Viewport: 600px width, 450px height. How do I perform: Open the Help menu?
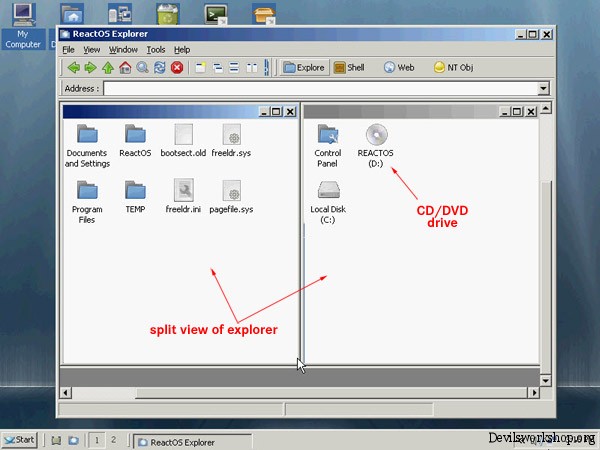[182, 50]
